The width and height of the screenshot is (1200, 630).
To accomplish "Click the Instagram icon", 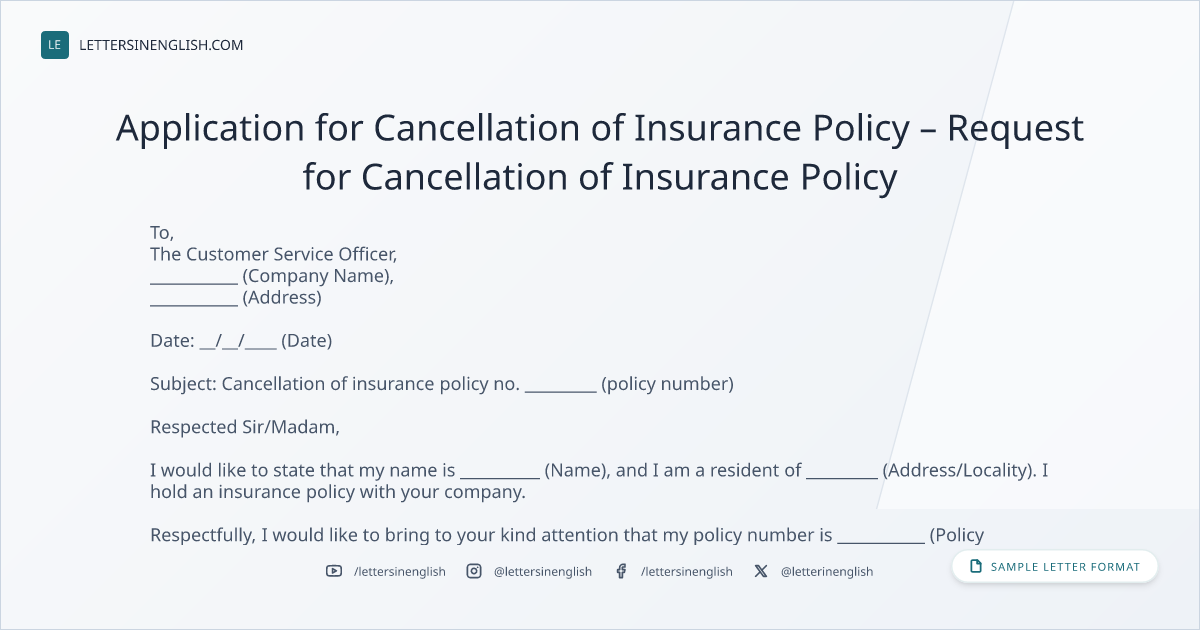I will [x=474, y=571].
